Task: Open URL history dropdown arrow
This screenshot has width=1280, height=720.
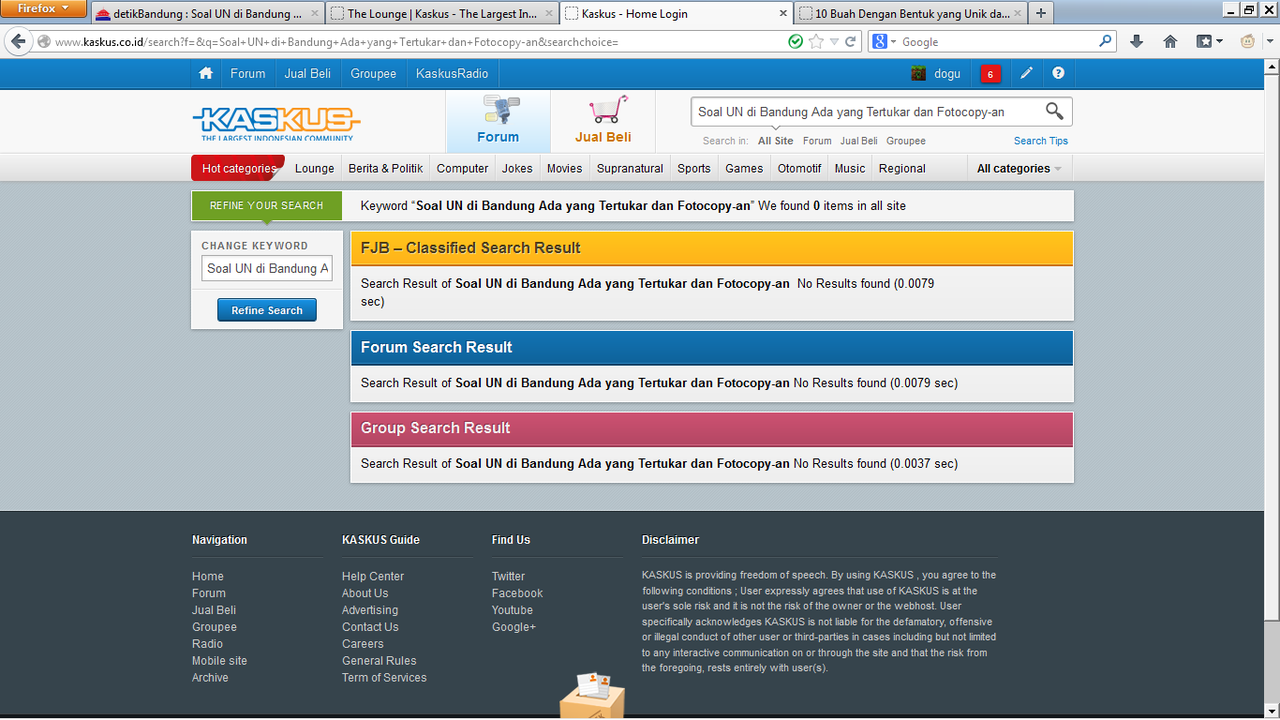Action: click(835, 42)
